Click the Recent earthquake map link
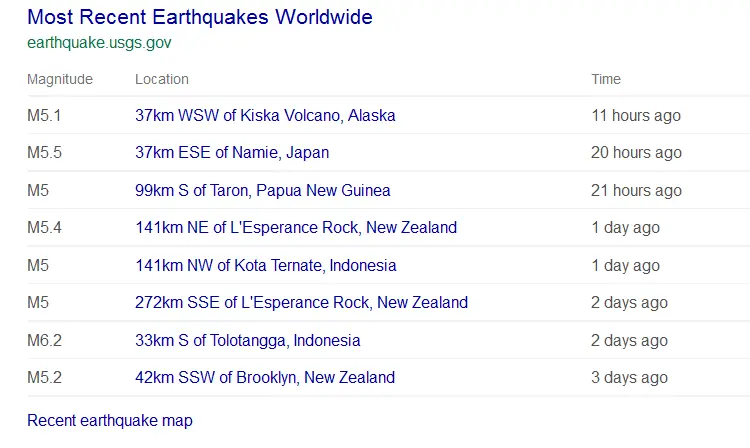The width and height of the screenshot is (750, 448). point(110,421)
